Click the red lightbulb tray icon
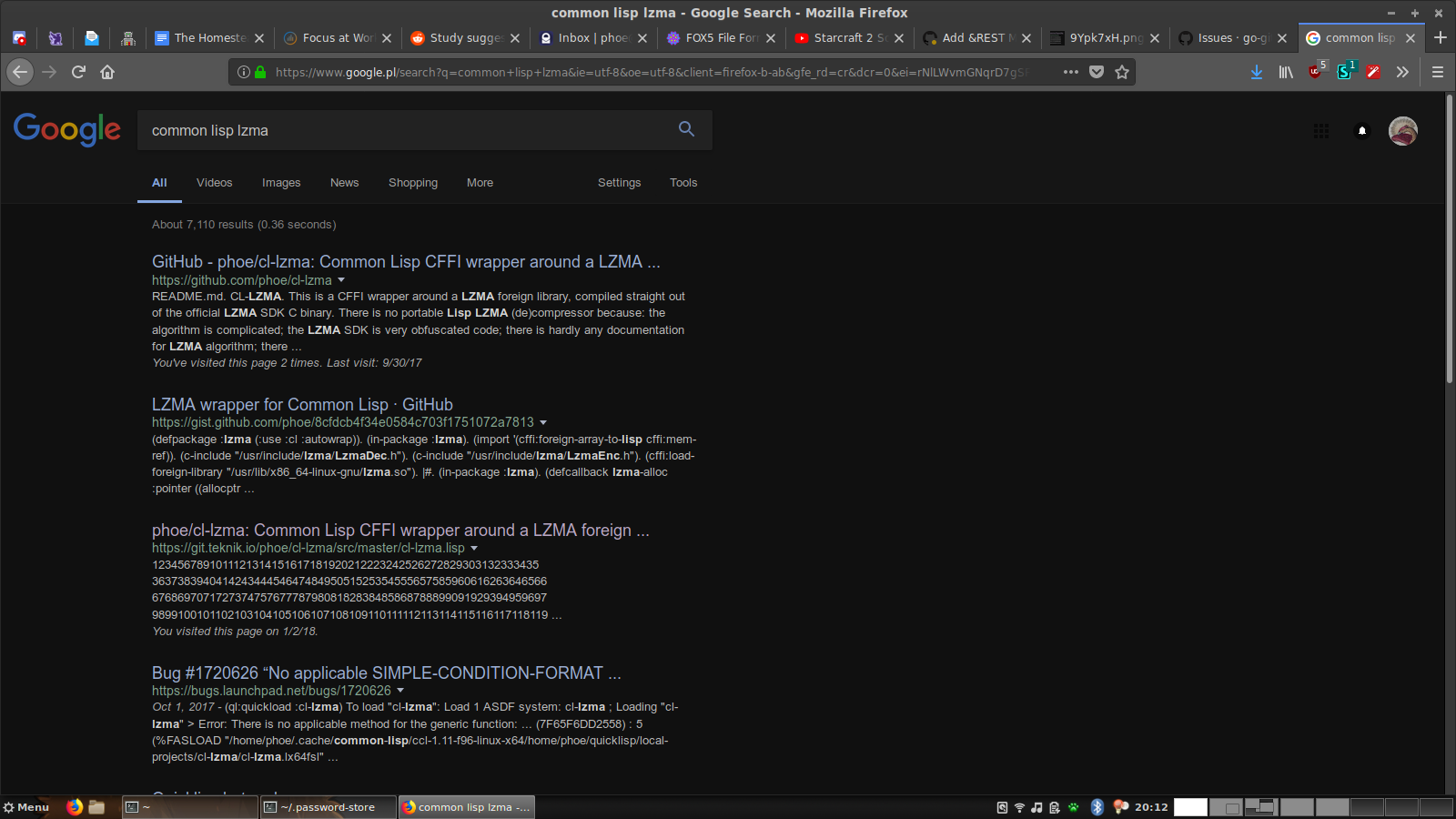The image size is (1456, 819). pos(1120,807)
